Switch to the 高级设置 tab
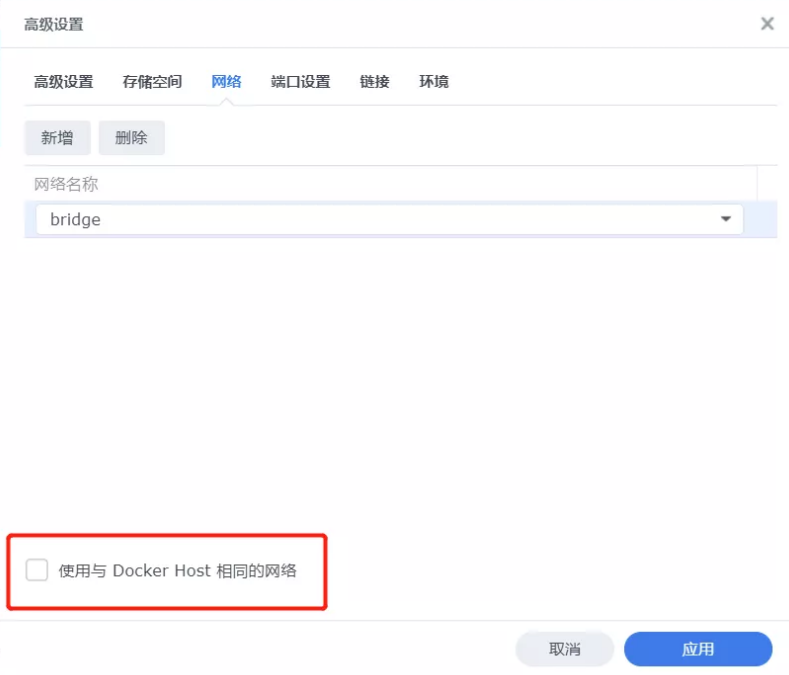 click(63, 82)
